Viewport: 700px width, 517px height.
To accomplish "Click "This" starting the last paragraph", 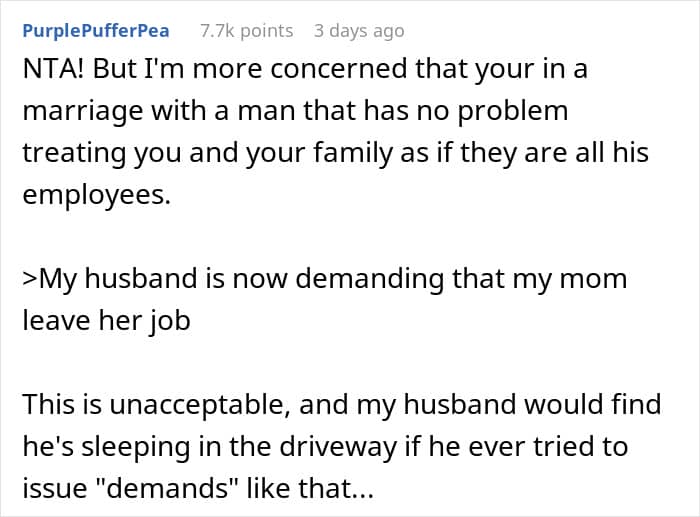I will 50,404.
